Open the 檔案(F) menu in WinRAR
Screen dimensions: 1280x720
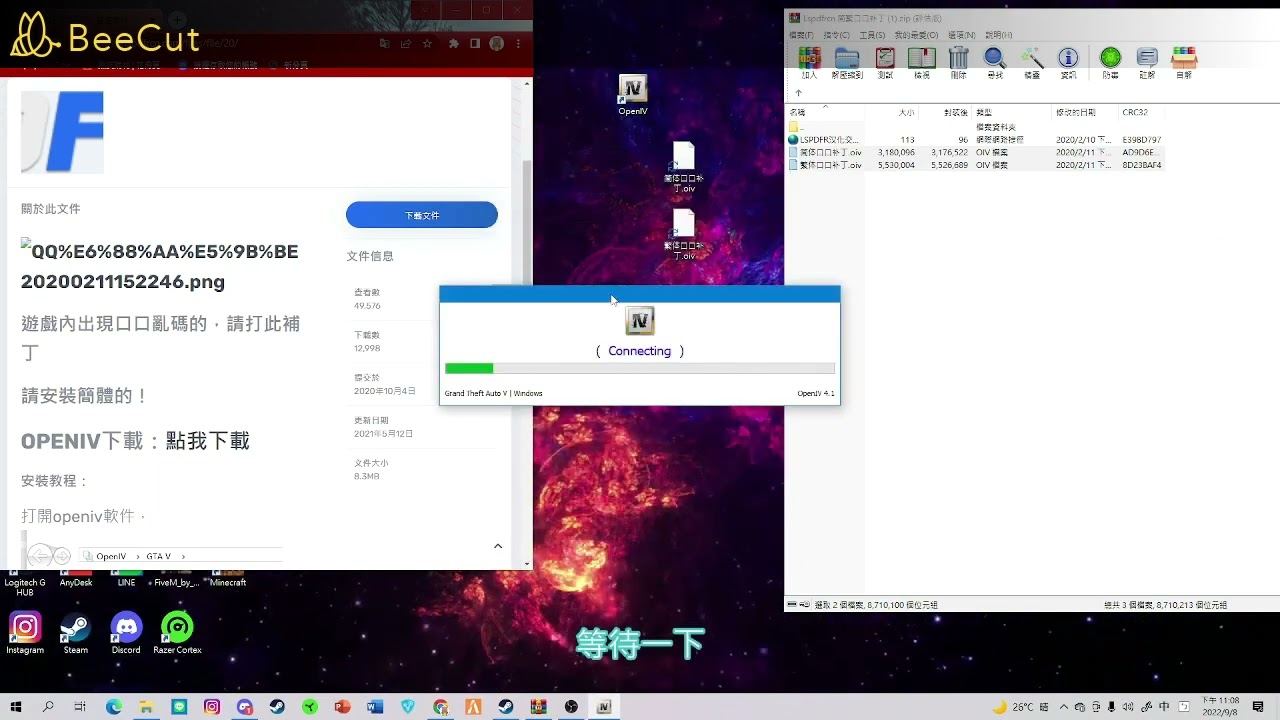(802, 35)
